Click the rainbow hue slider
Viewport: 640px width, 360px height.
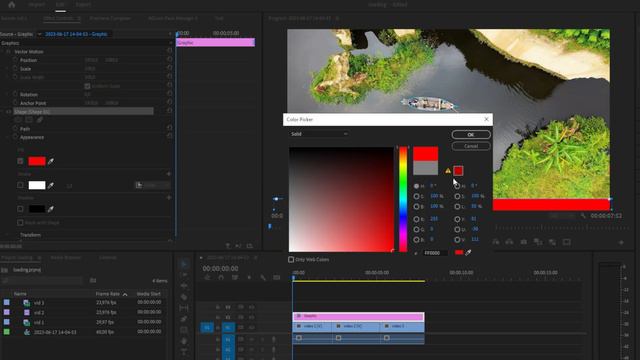point(403,199)
